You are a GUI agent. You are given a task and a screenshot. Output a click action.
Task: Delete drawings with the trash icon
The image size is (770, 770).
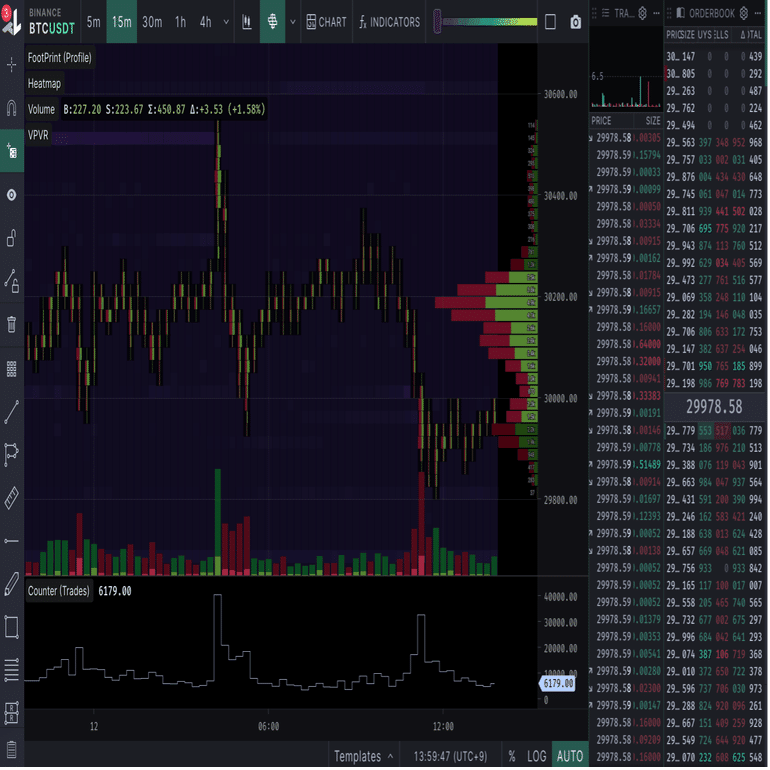11,324
